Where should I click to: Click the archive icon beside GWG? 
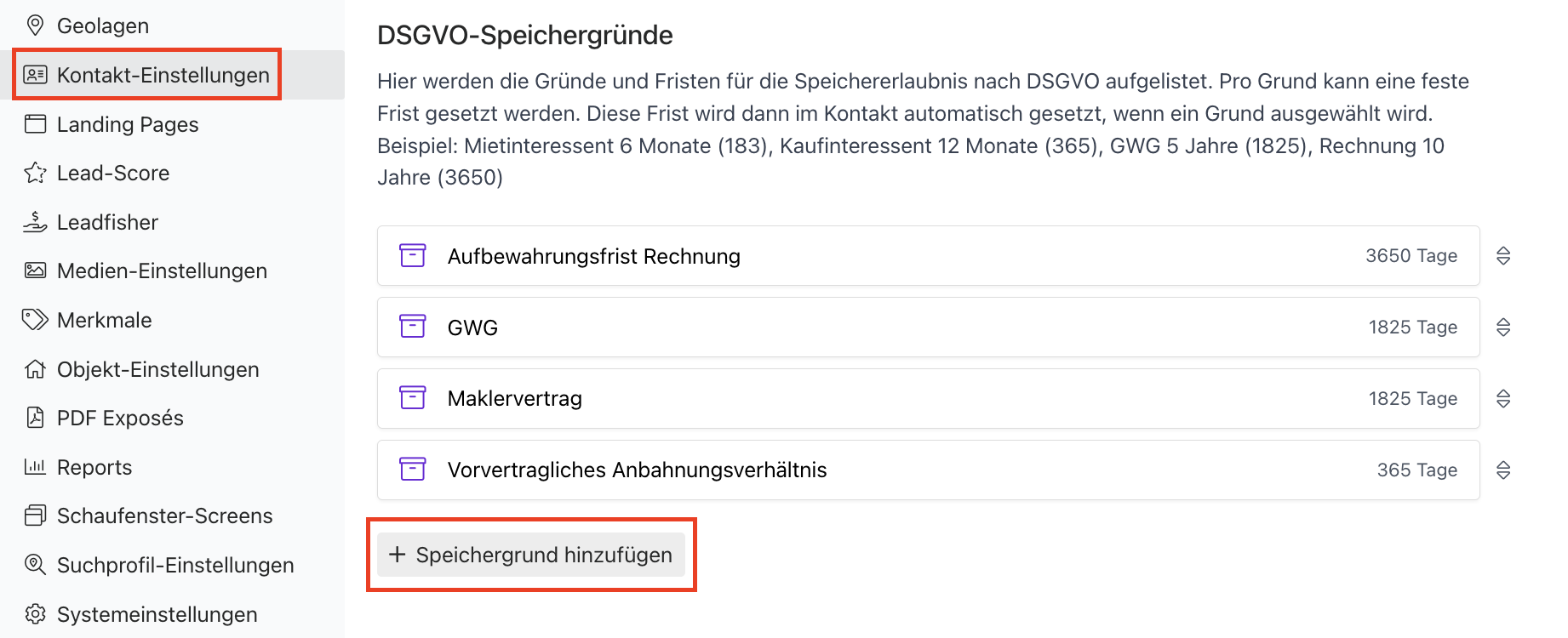[413, 327]
